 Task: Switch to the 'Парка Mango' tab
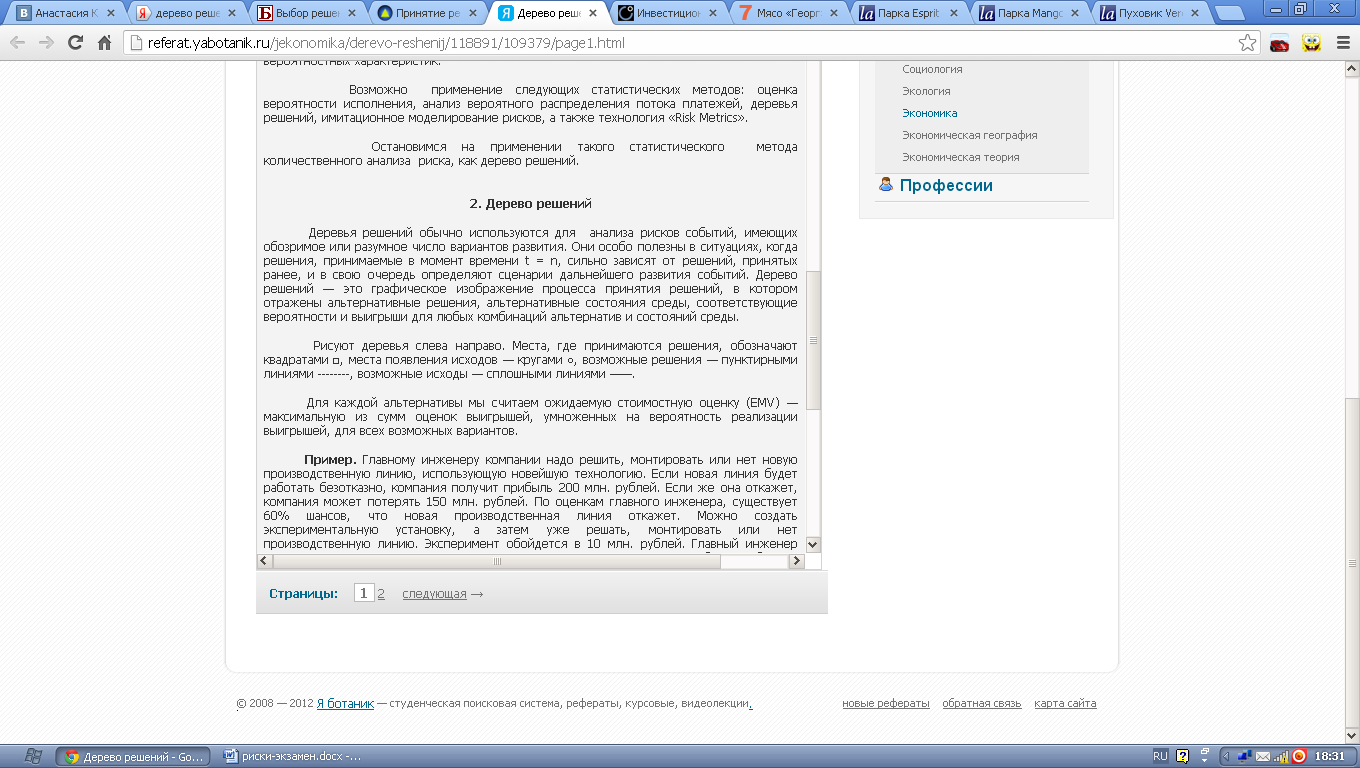(1029, 14)
